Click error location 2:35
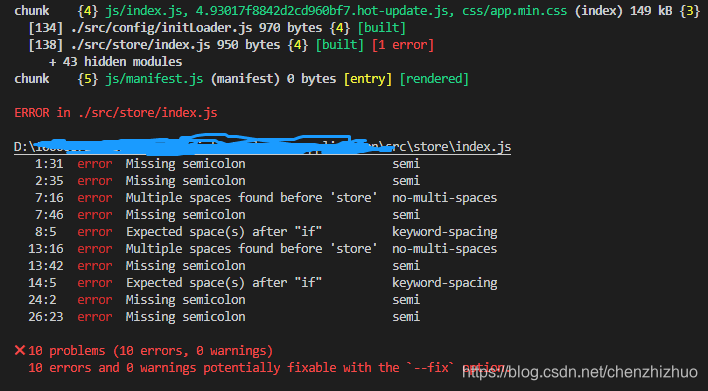Image resolution: width=708 pixels, height=391 pixels. tap(49, 181)
